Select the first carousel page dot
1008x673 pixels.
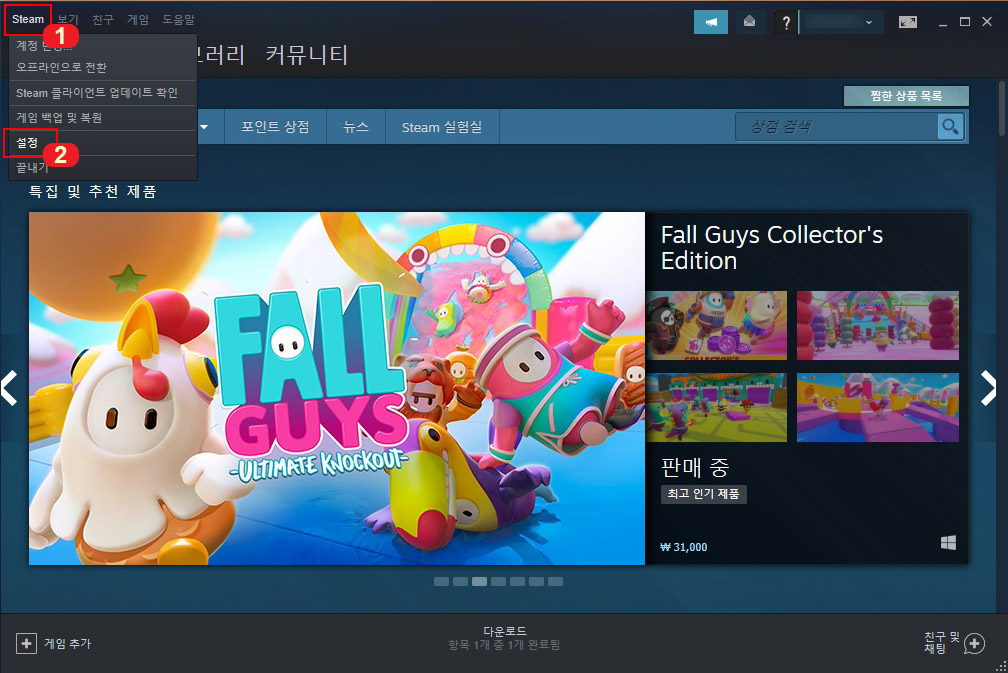pyautogui.click(x=442, y=582)
